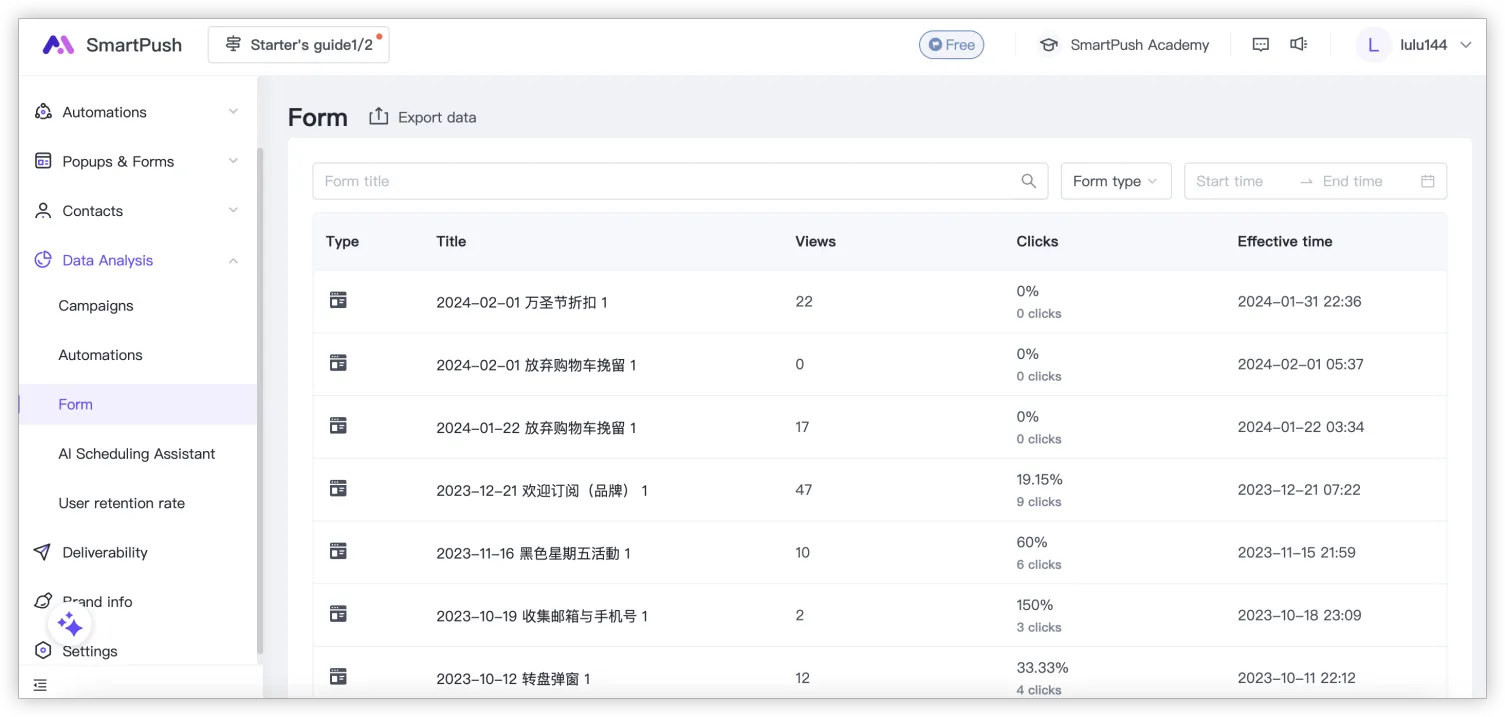Click the SmartPush logo icon
The width and height of the screenshot is (1505, 717).
[58, 45]
